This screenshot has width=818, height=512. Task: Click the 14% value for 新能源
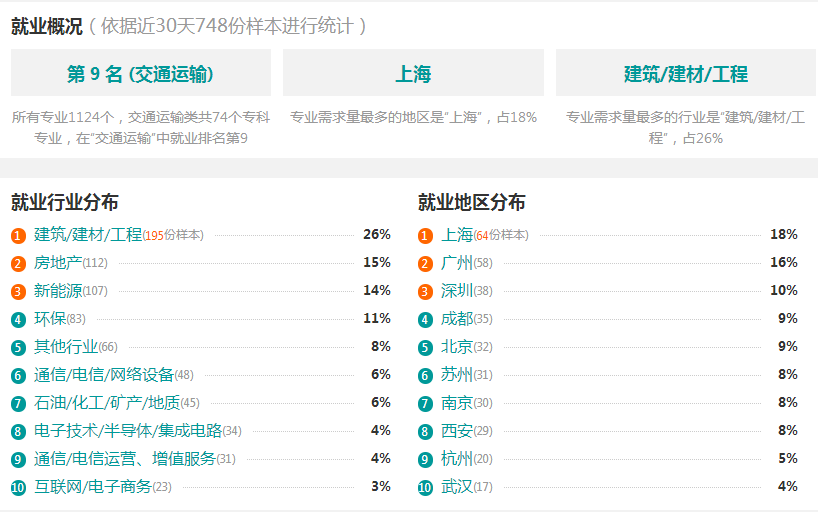point(377,290)
